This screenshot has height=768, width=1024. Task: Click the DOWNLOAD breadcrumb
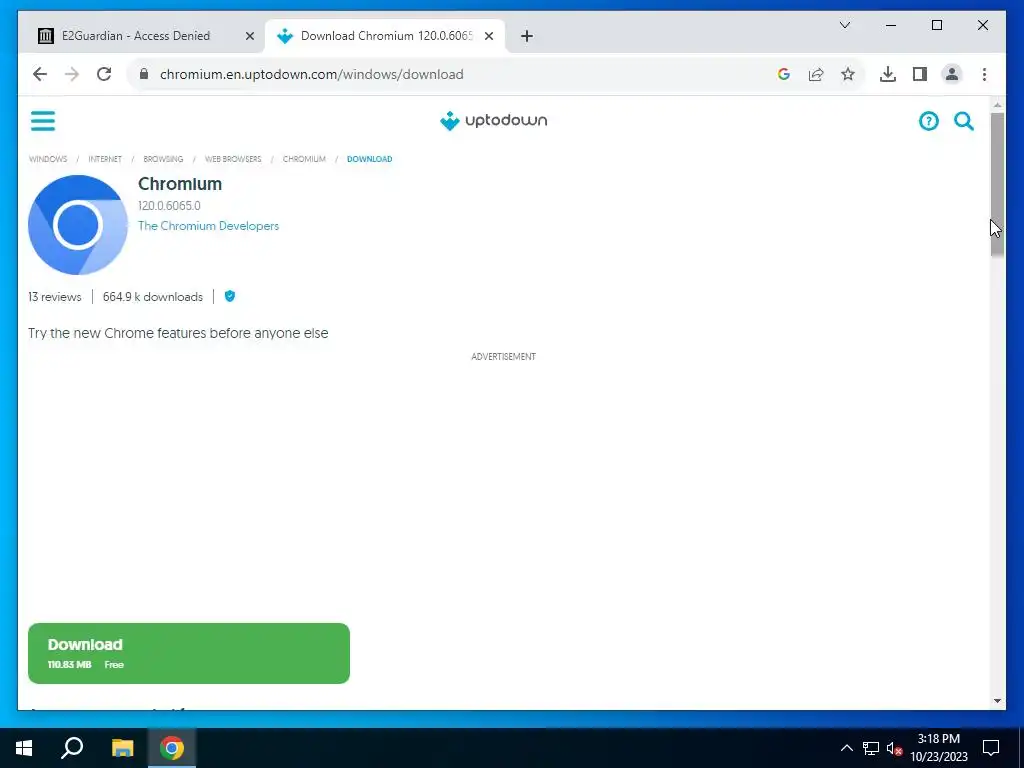tap(370, 159)
